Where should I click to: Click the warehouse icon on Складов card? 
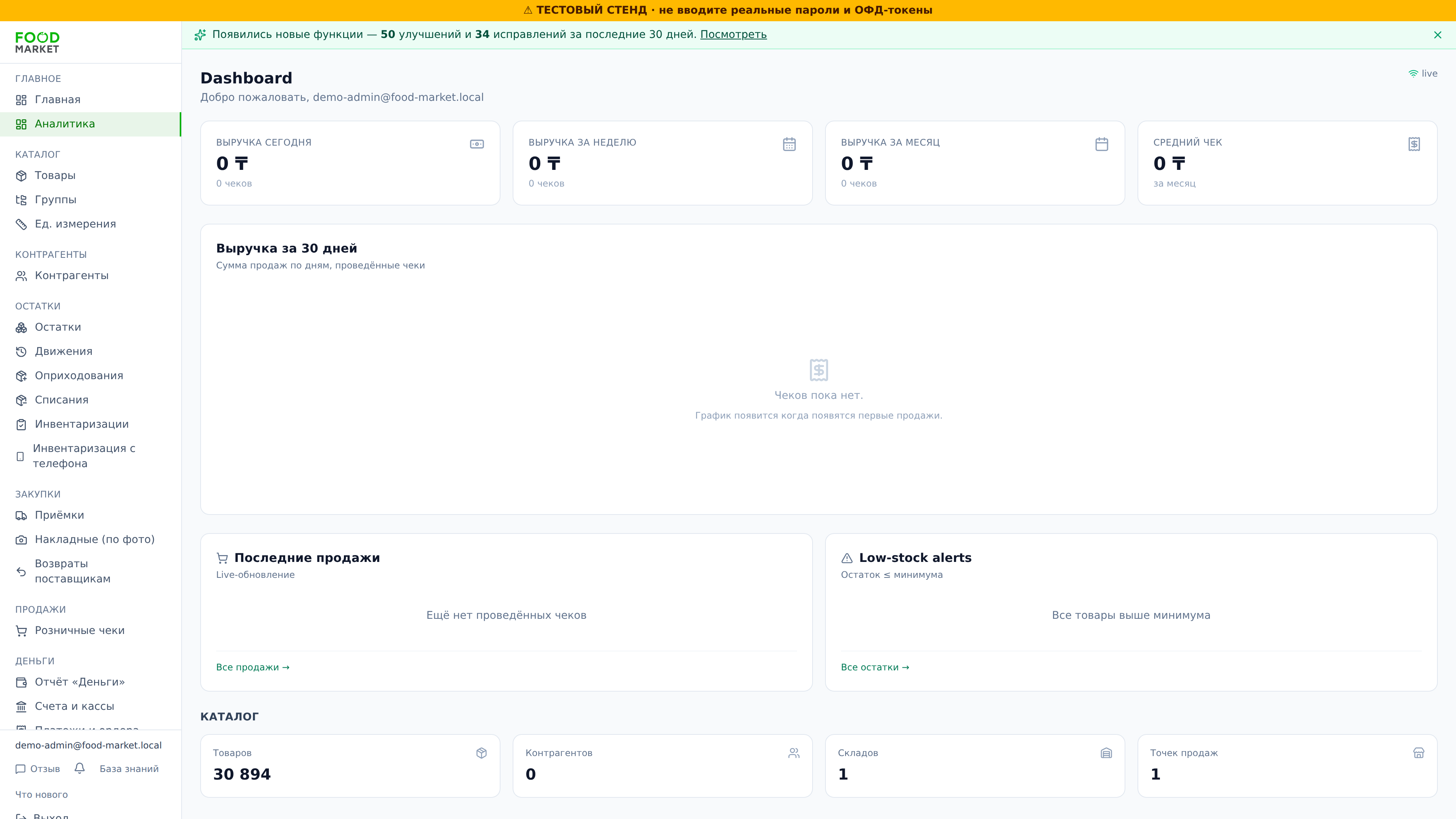tap(1106, 753)
